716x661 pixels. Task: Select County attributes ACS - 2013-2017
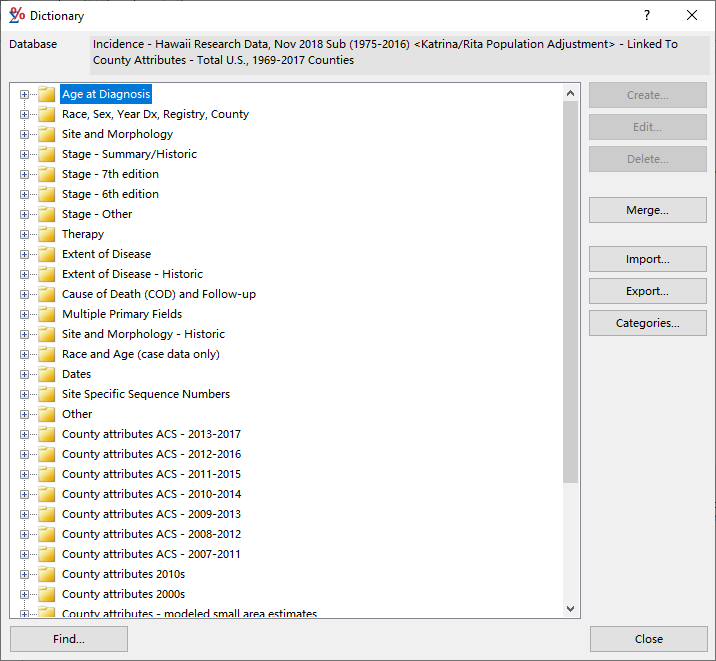click(151, 434)
